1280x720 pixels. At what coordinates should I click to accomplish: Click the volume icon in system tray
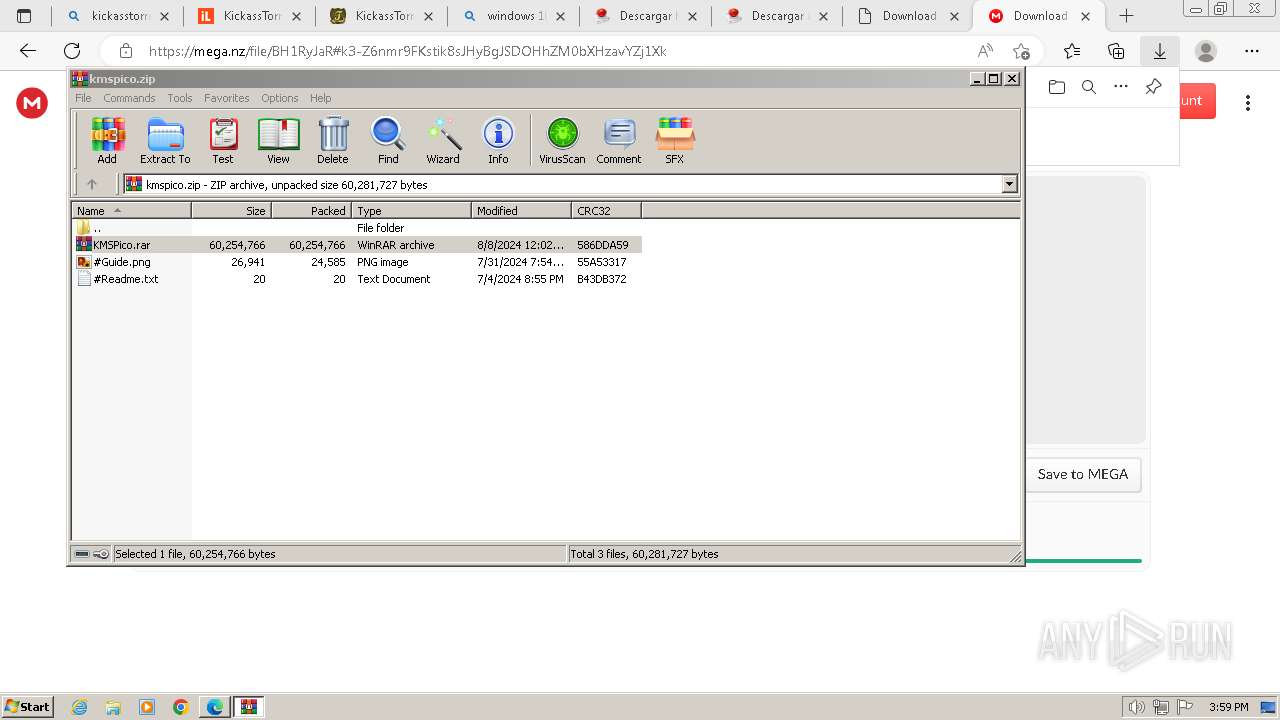coord(1137,707)
